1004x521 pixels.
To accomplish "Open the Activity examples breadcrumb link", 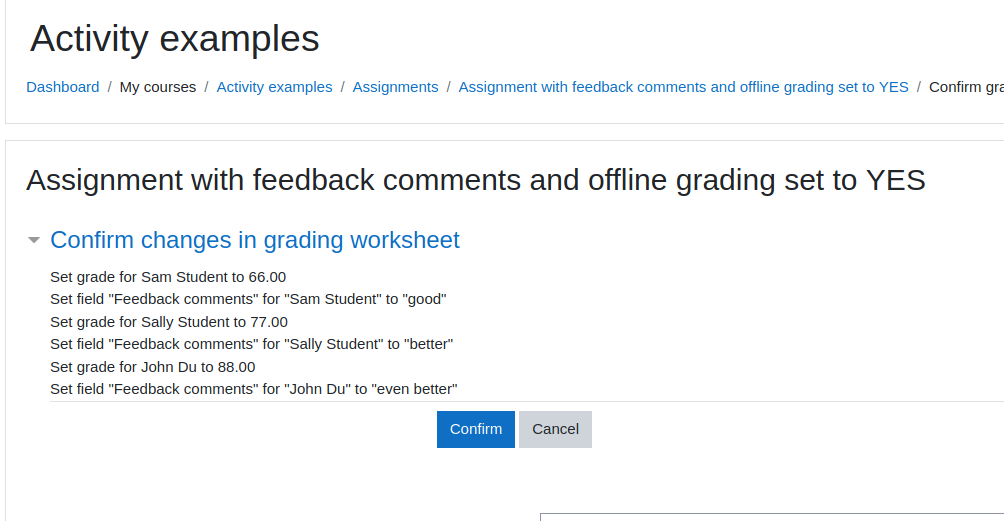I will 274,87.
